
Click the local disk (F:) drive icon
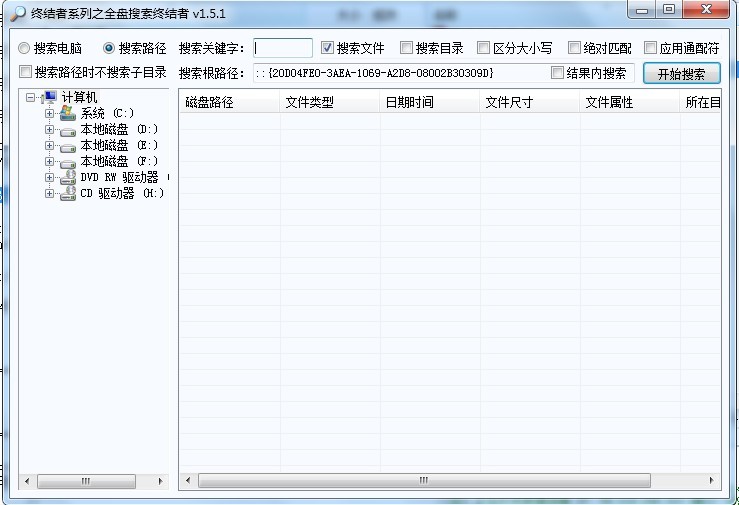tap(68, 162)
